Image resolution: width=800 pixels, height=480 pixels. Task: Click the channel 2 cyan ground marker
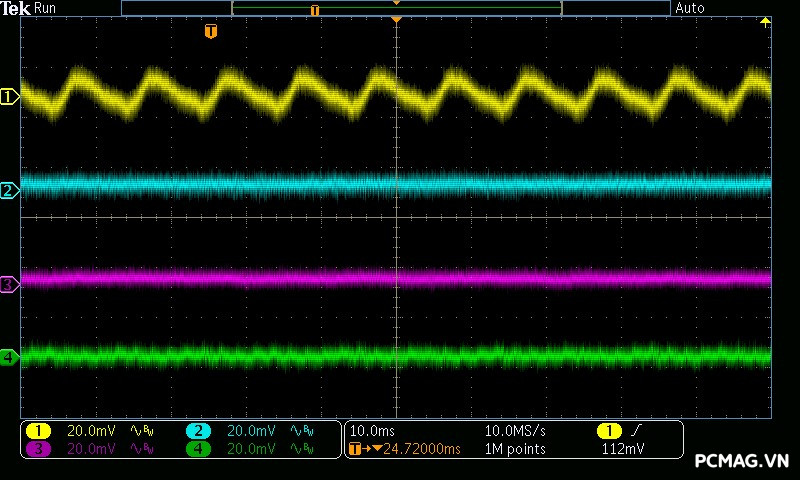pos(10,190)
